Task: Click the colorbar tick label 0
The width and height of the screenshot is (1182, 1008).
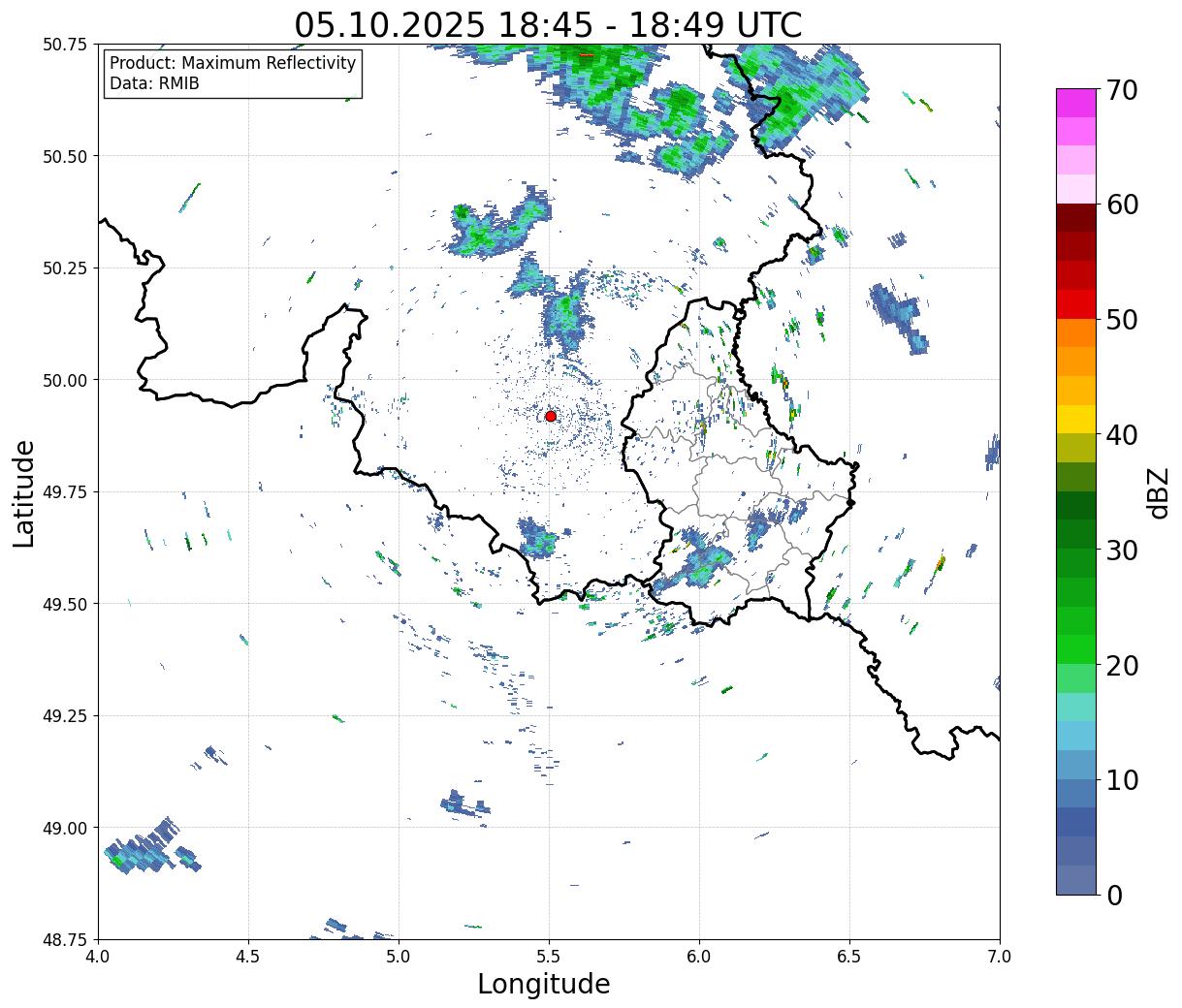Action: point(1113,896)
